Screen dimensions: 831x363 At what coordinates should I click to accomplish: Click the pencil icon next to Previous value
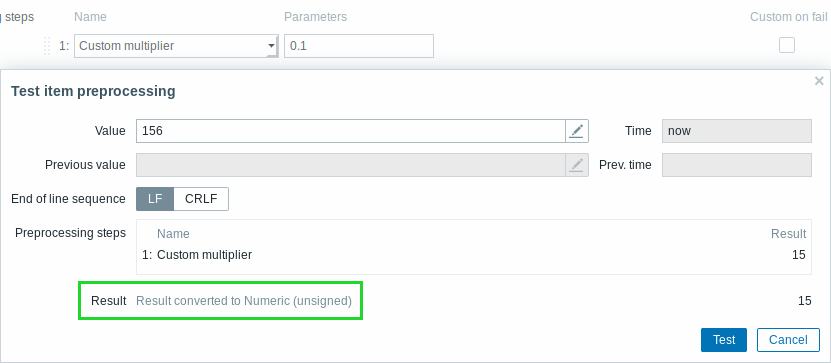pos(577,165)
